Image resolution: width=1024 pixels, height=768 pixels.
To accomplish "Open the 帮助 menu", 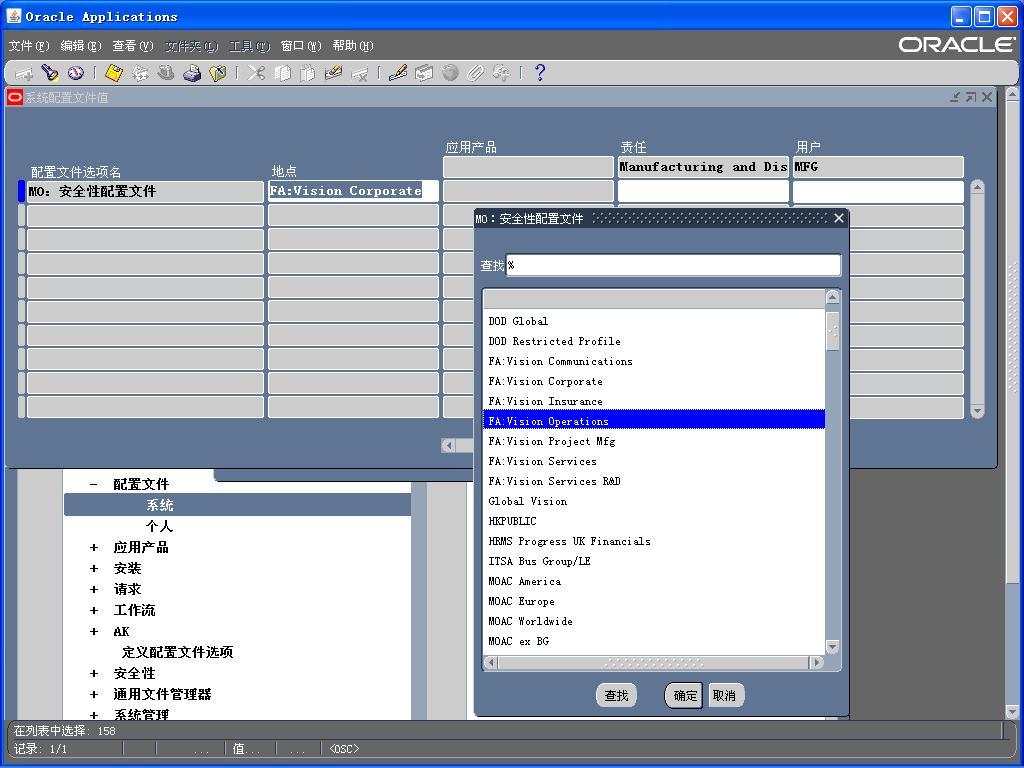I will (x=352, y=46).
